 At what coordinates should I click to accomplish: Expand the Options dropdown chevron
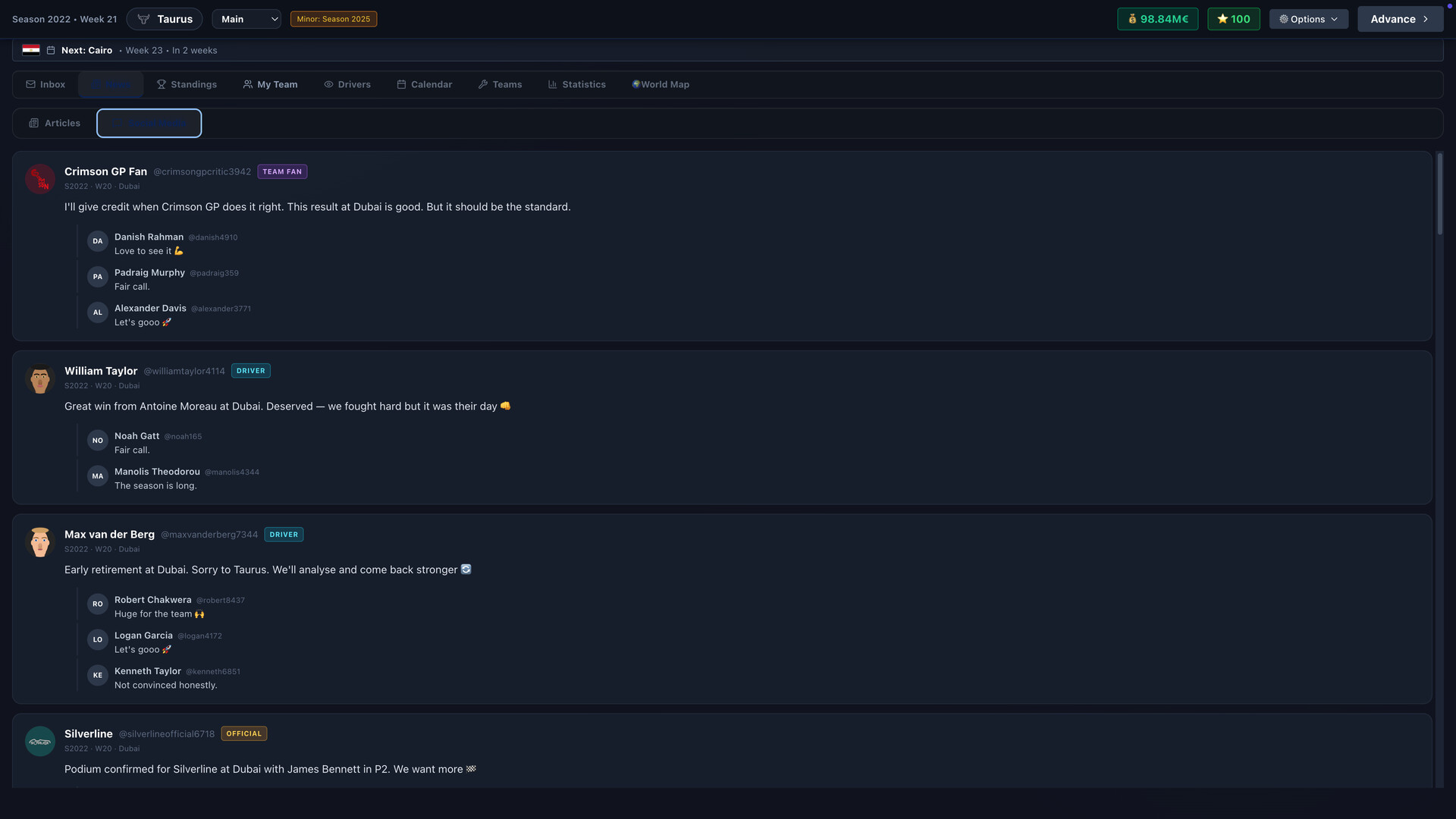click(x=1334, y=19)
